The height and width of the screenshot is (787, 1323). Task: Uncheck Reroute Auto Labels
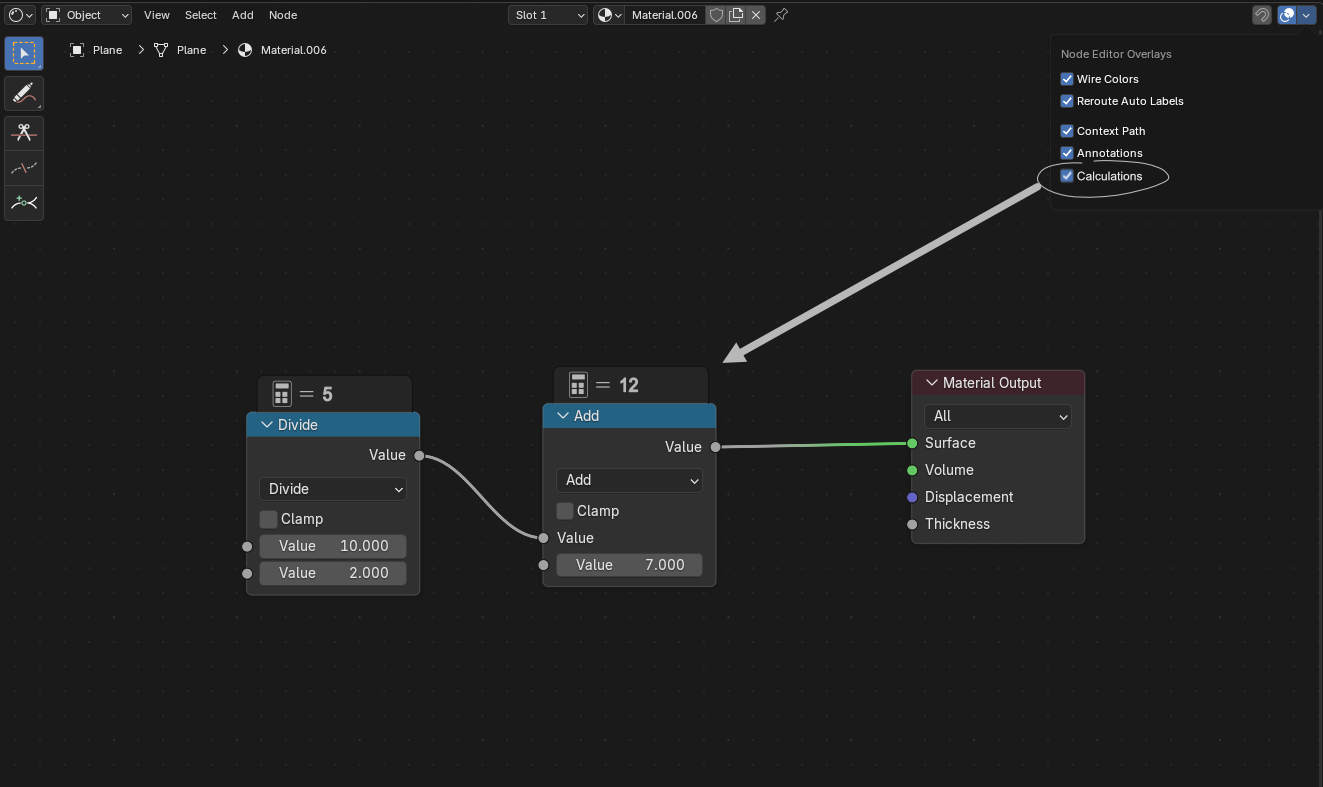click(x=1067, y=101)
